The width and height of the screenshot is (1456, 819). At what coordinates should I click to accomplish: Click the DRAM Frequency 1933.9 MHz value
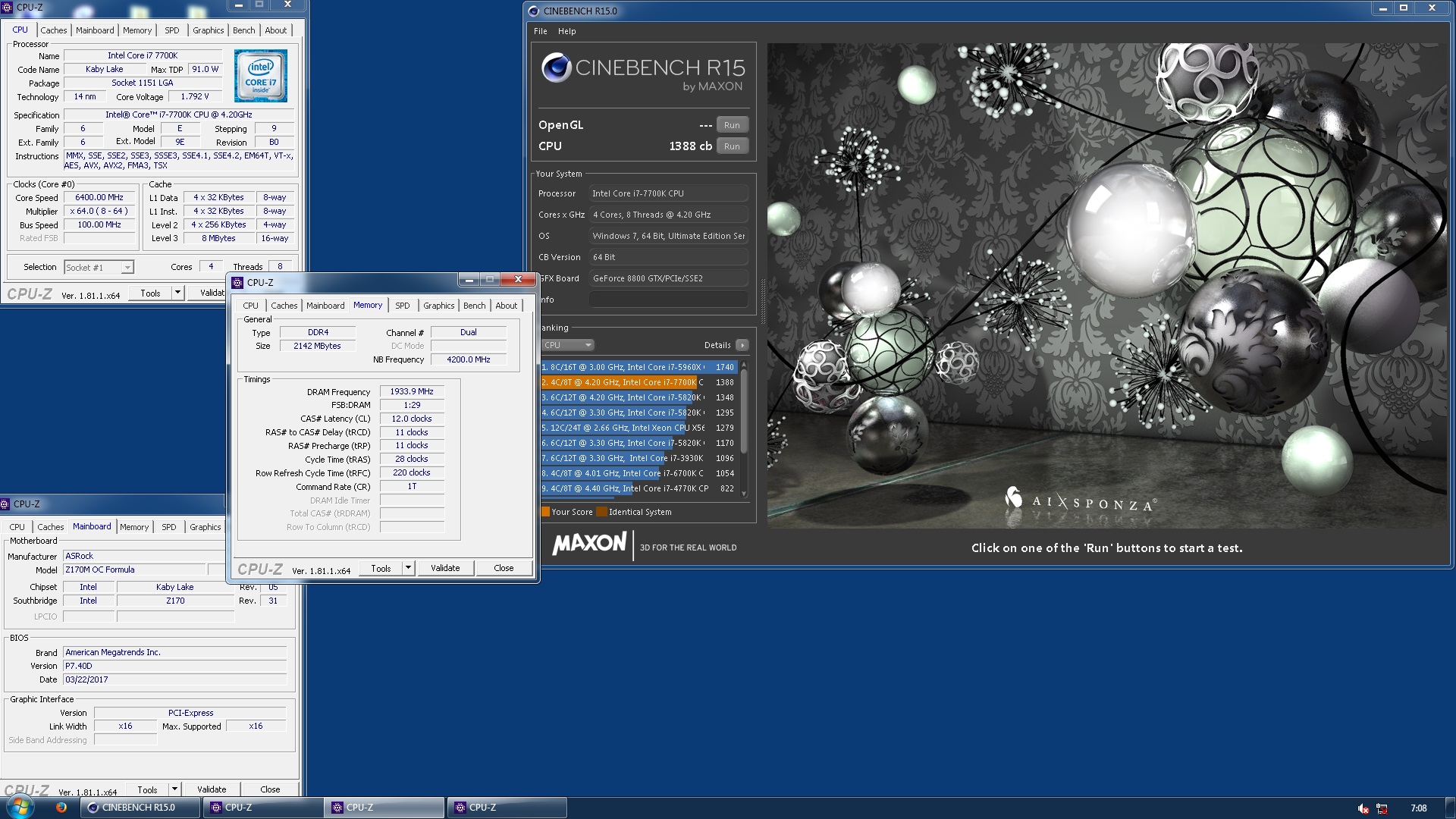pos(412,392)
